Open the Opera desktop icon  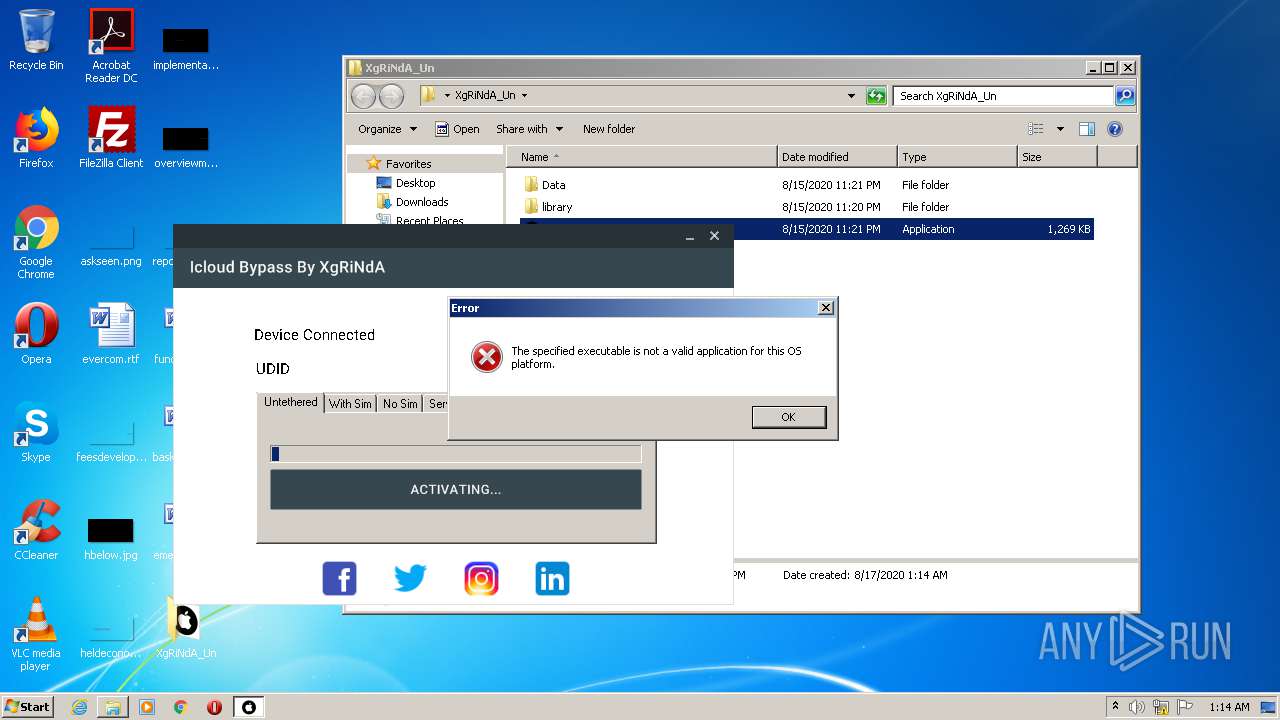pos(36,334)
